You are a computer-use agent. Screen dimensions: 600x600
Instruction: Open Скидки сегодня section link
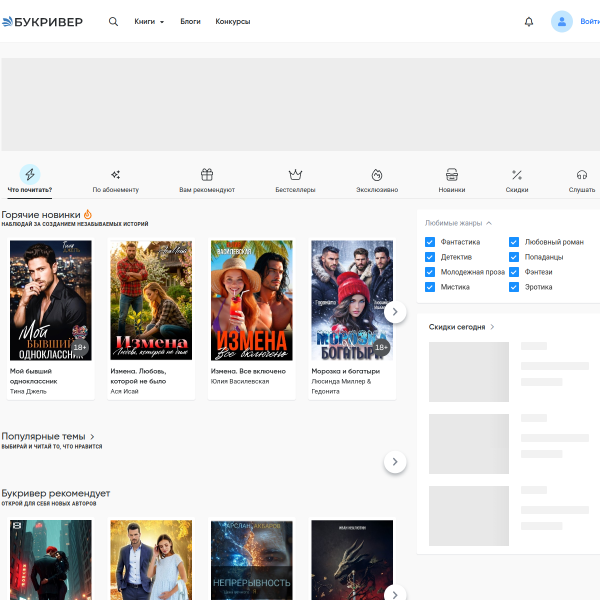[x=461, y=327]
